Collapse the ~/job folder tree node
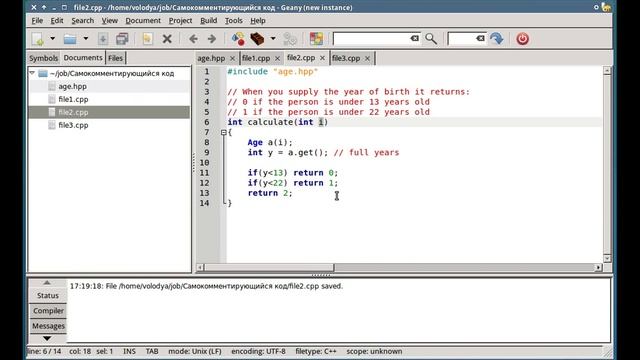 click(x=32, y=73)
